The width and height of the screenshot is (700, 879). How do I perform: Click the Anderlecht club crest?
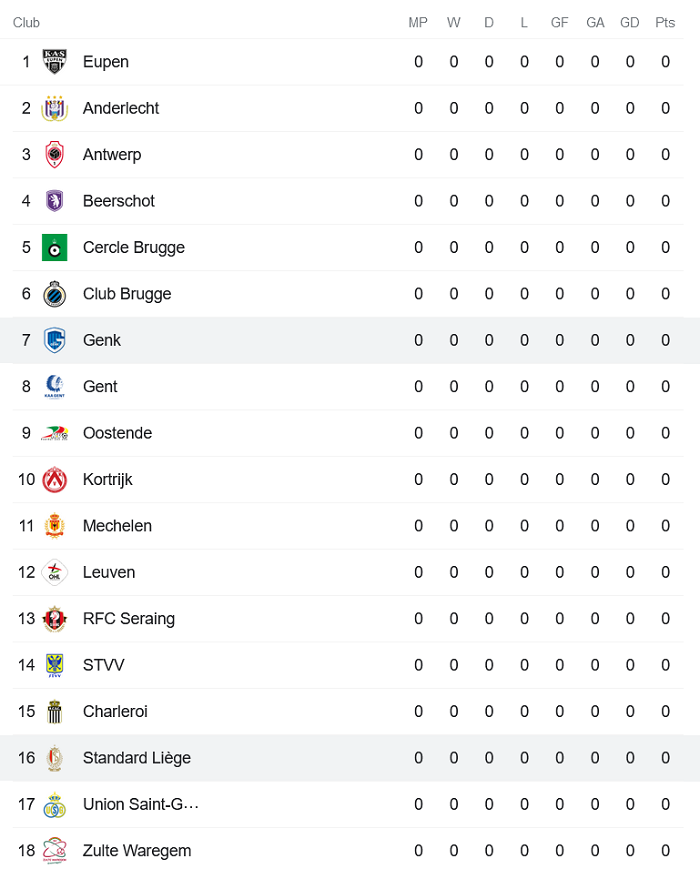click(x=54, y=108)
